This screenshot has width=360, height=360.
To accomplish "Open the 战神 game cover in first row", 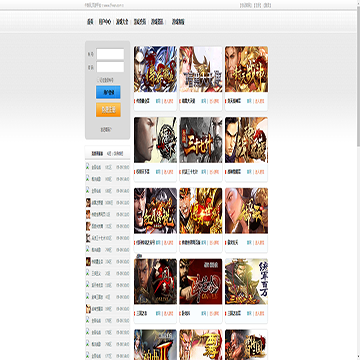I will (246, 69).
